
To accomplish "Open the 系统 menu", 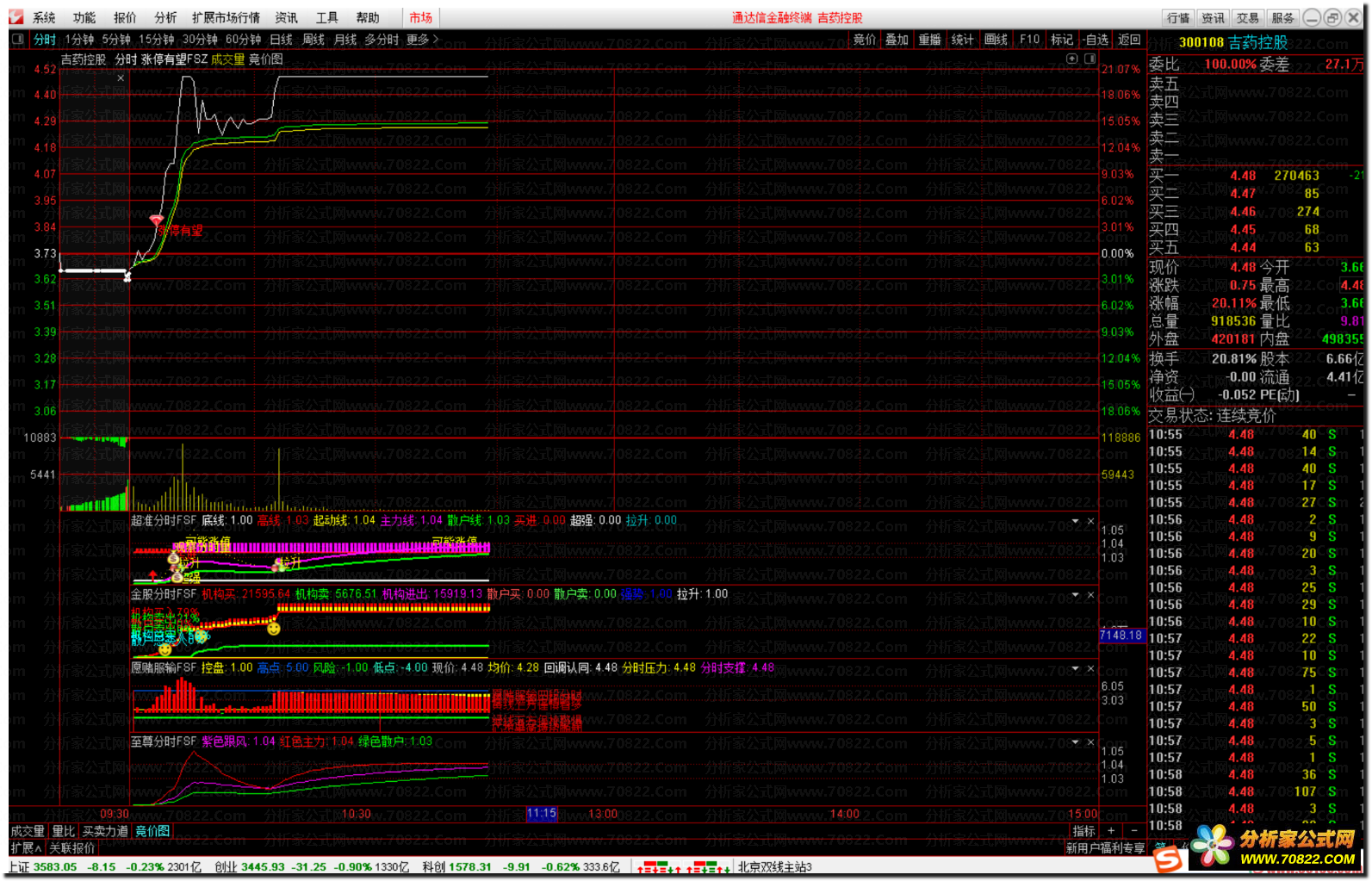I will click(44, 18).
